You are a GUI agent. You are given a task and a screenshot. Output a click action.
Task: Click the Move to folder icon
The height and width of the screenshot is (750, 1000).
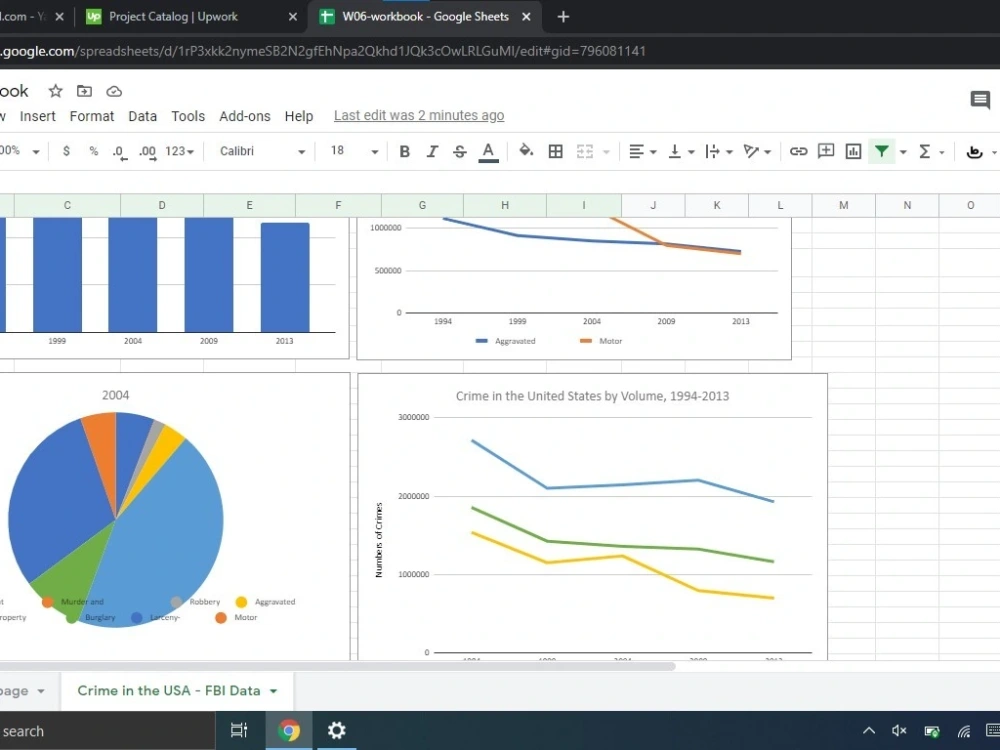pos(84,91)
